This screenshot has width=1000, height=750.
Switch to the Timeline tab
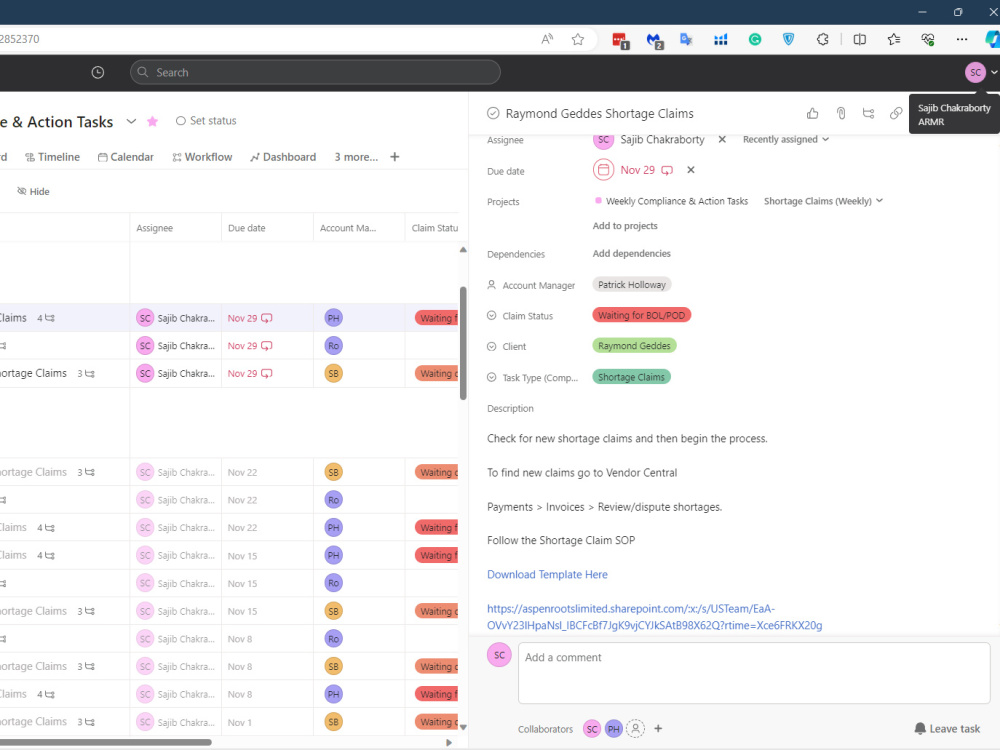tap(52, 157)
